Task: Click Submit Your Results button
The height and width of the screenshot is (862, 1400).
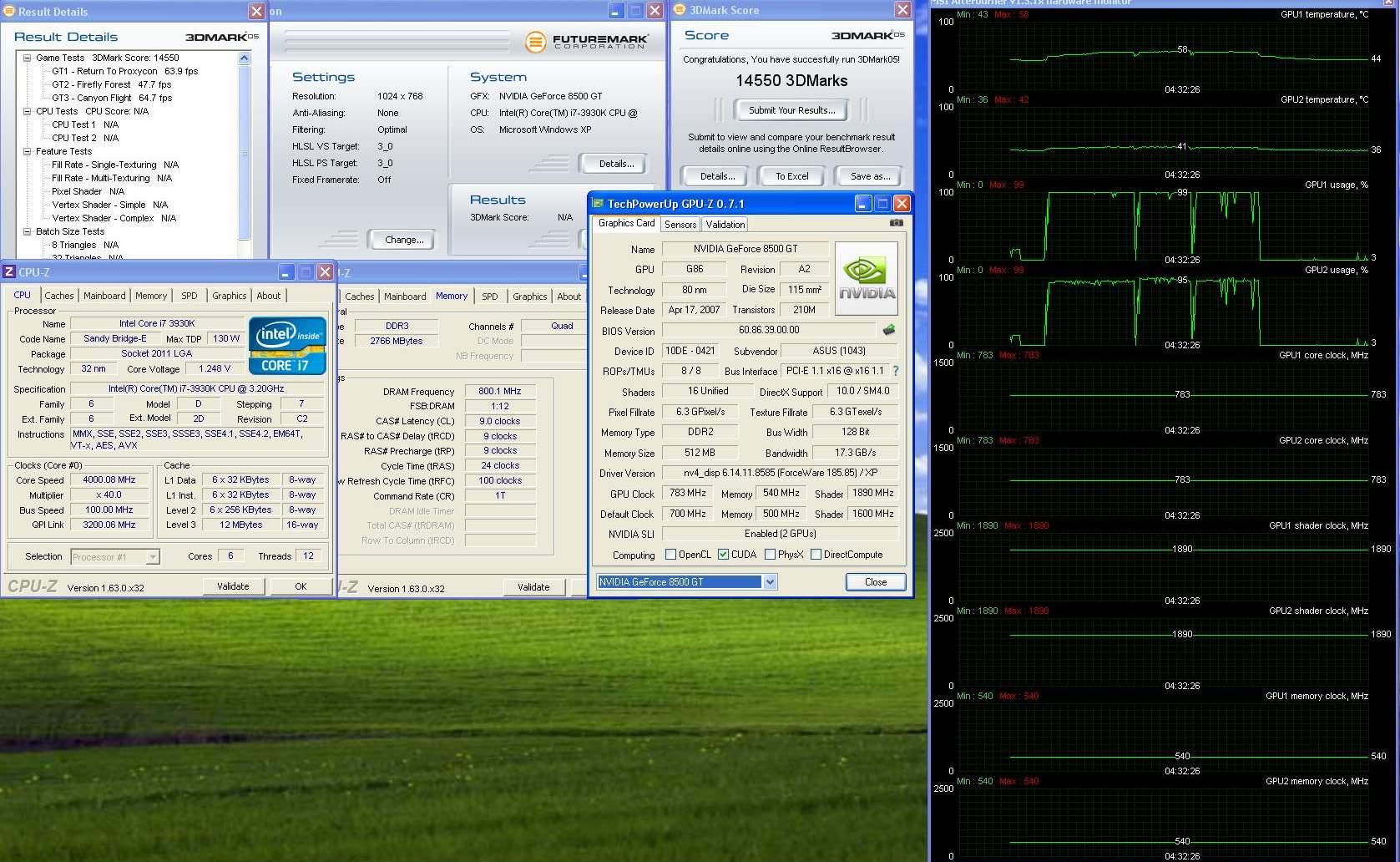Action: click(x=791, y=110)
